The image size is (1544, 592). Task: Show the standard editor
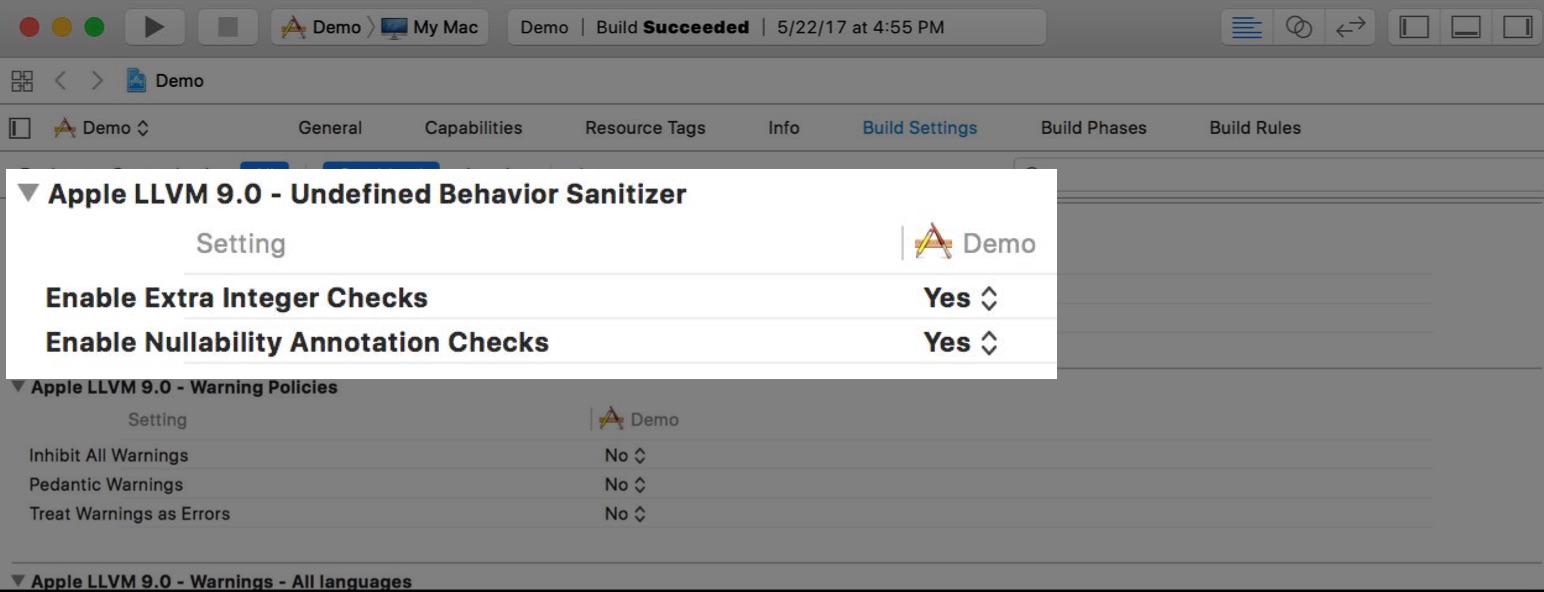coord(1246,27)
